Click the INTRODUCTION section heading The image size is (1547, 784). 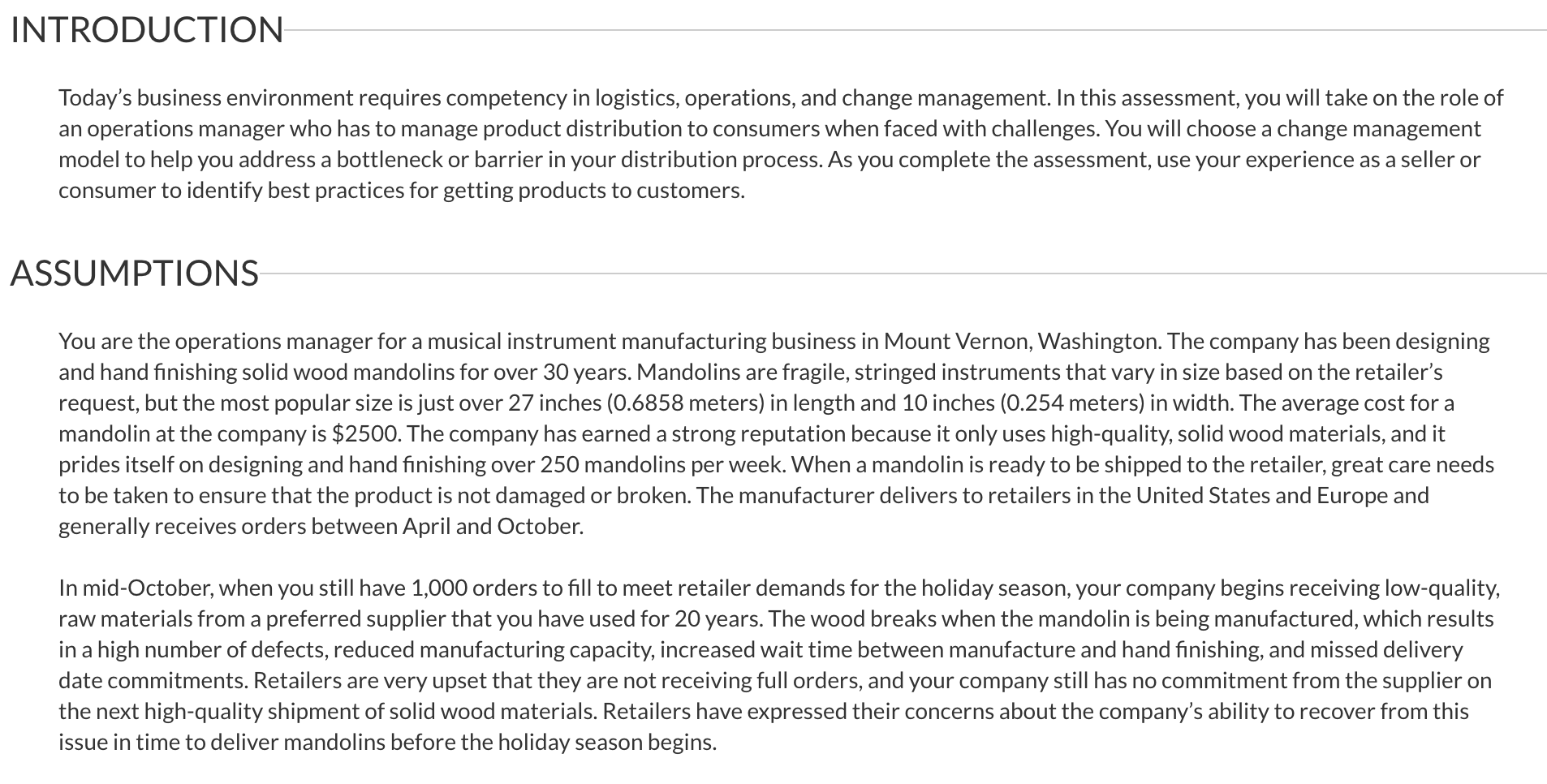pos(147,30)
